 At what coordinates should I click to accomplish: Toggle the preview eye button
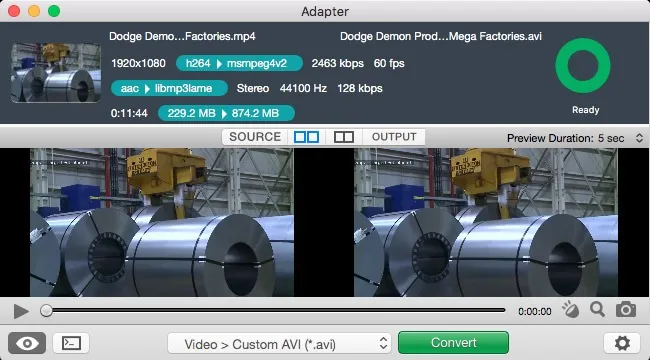(27, 343)
